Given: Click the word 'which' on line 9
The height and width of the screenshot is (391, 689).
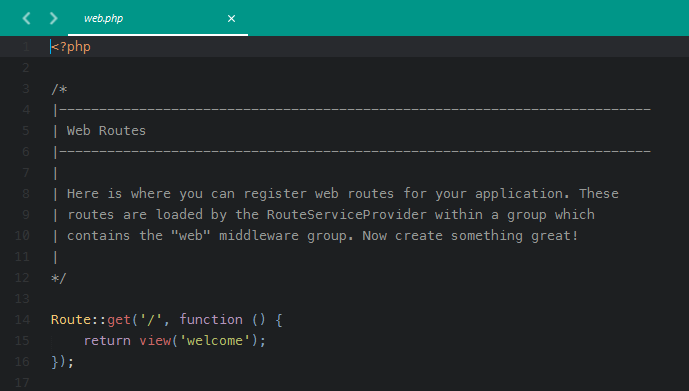Looking at the screenshot, I should pyautogui.click(x=574, y=214).
